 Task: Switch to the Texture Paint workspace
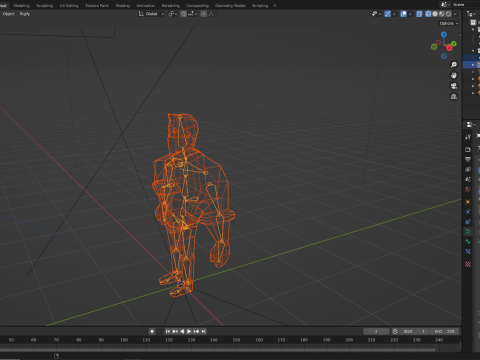97,5
